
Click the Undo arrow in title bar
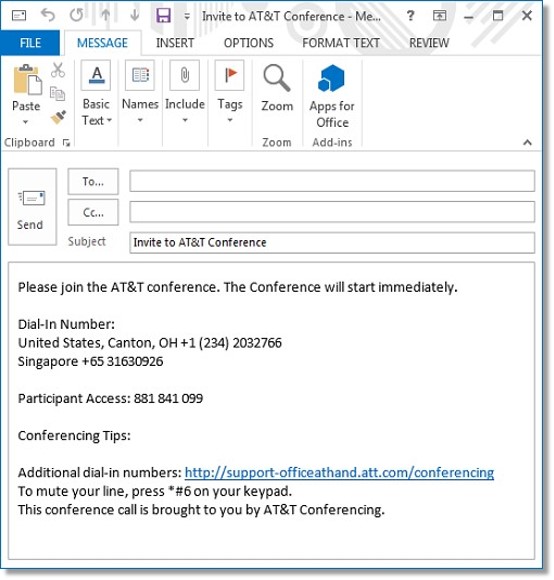[48, 16]
